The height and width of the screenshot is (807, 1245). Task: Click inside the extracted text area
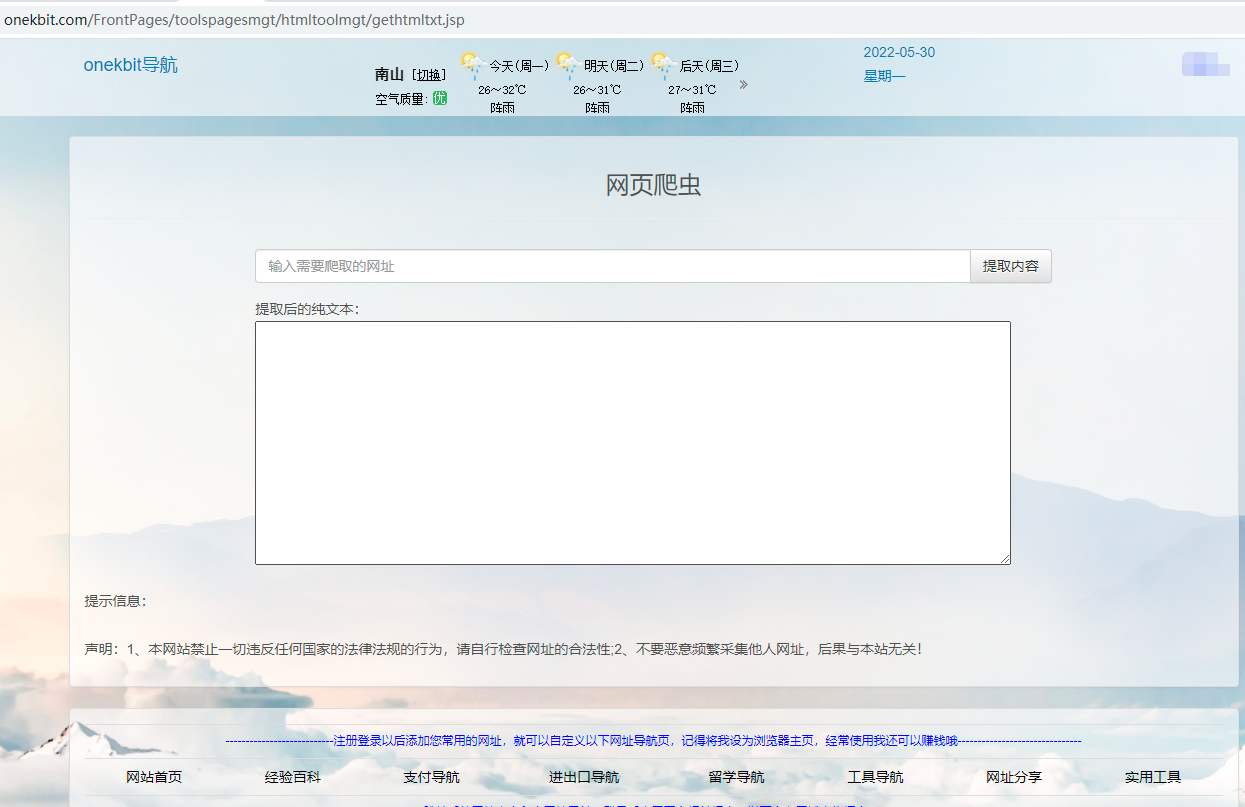(x=632, y=442)
